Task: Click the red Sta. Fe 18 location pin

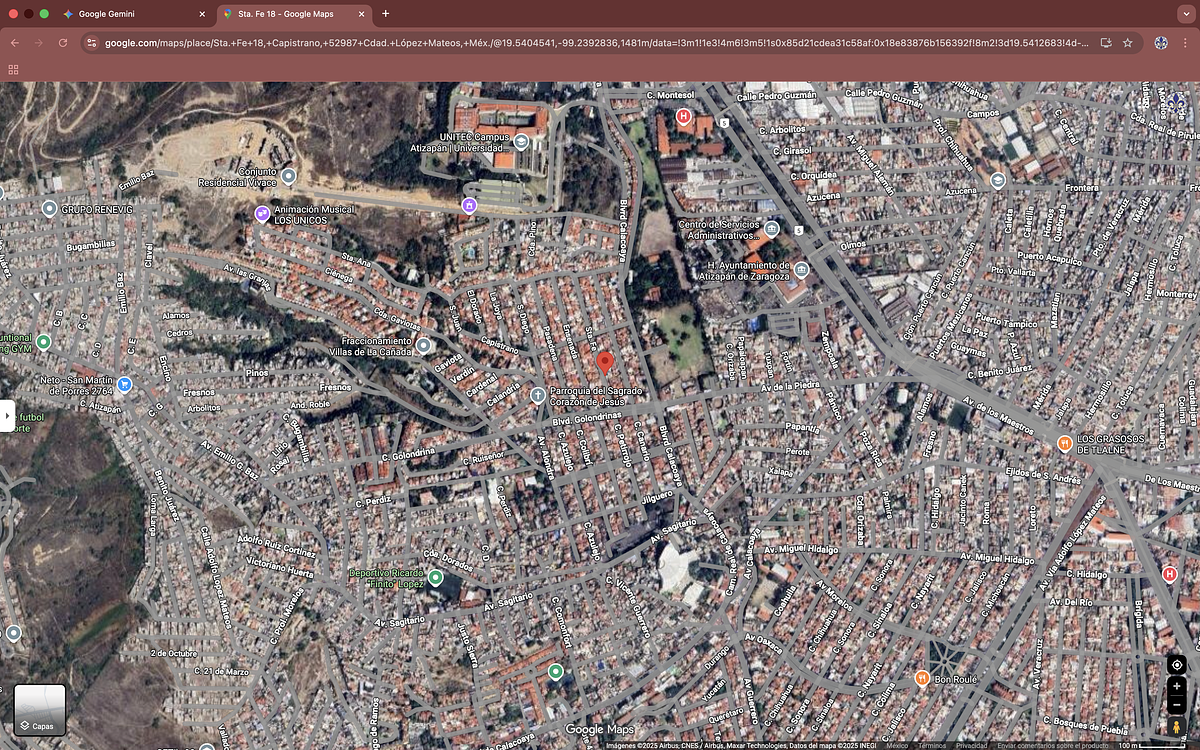Action: click(604, 361)
